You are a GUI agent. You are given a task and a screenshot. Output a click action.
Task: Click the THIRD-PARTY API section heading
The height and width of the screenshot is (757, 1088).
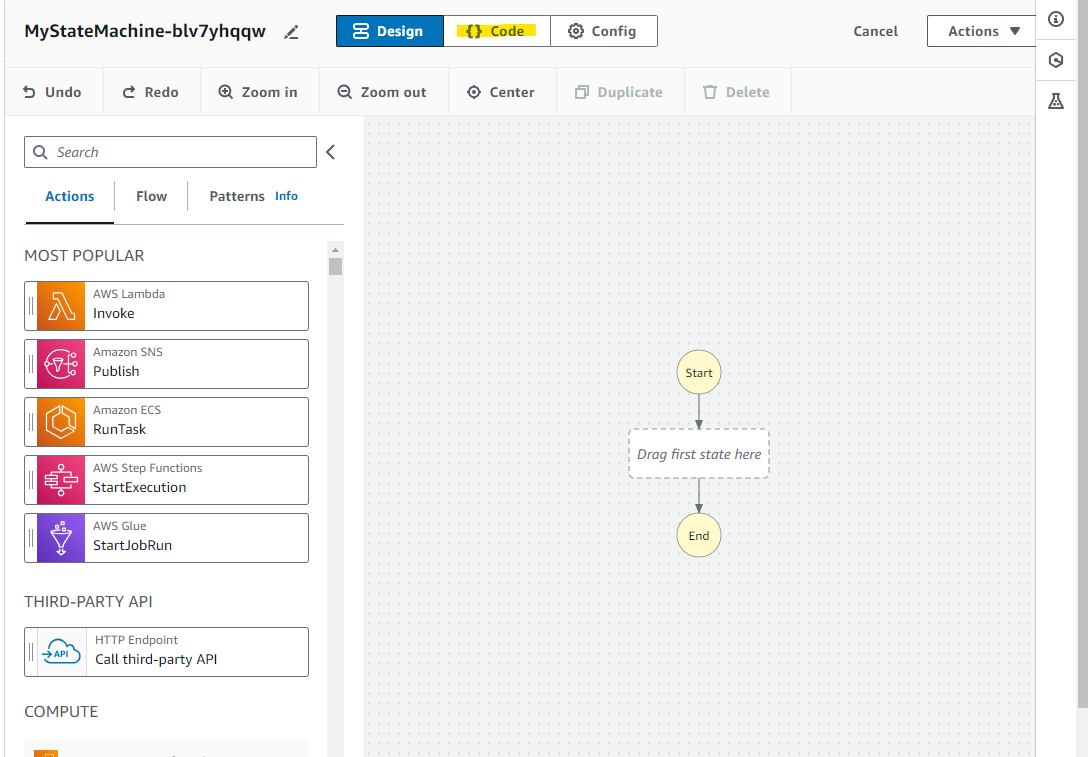(x=88, y=602)
